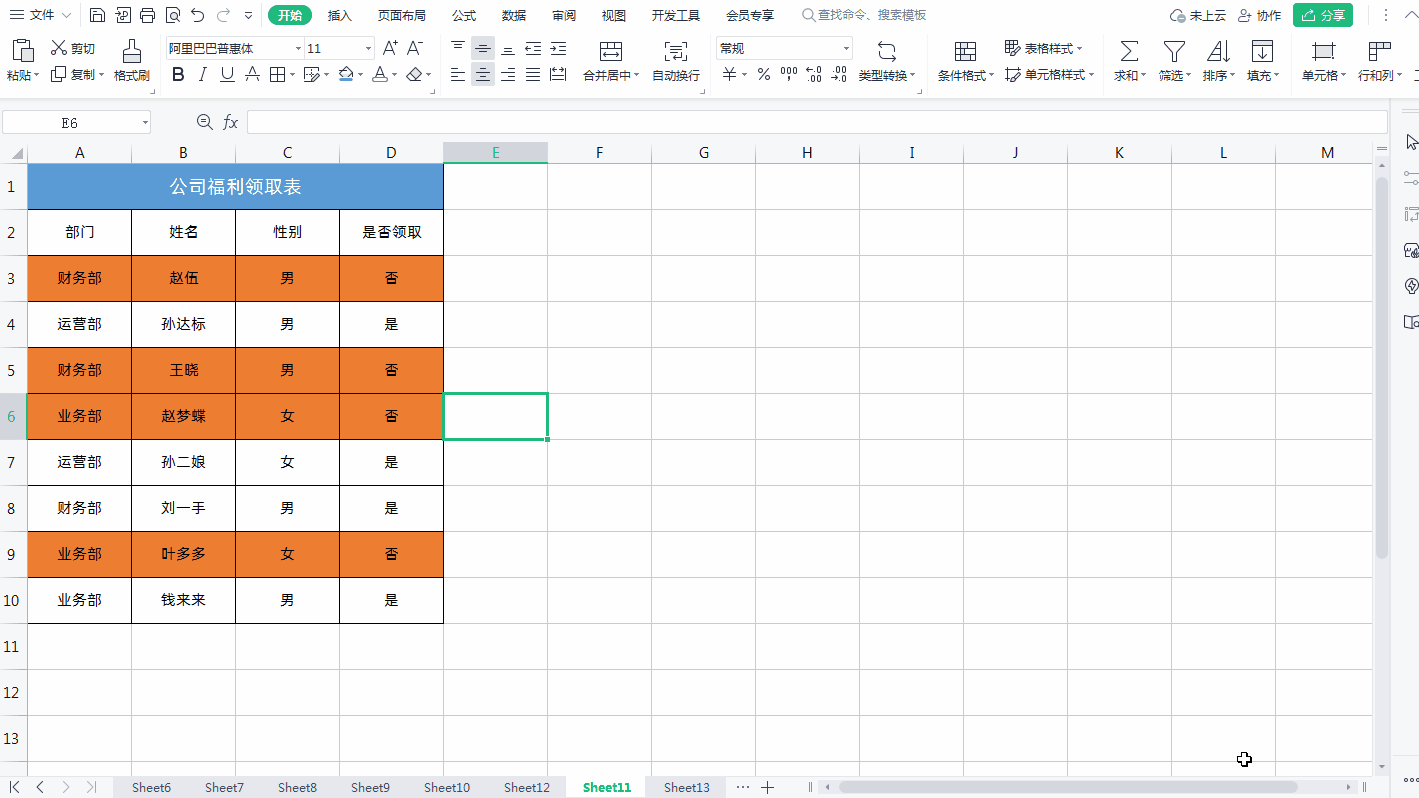Image resolution: width=1419 pixels, height=798 pixels.
Task: Click the Merge and Center (合并居中) icon
Action: click(610, 51)
